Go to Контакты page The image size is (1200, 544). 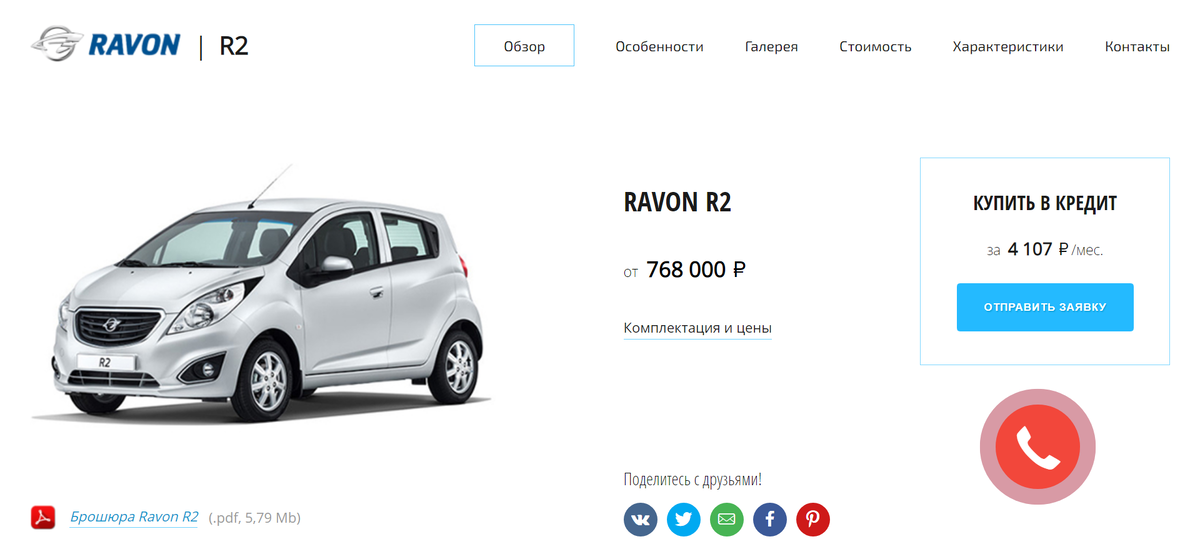(x=1137, y=46)
